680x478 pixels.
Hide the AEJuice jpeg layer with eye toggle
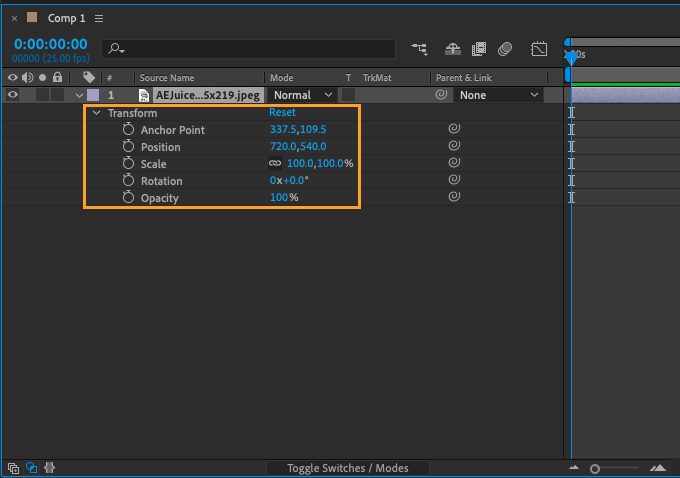tap(13, 95)
